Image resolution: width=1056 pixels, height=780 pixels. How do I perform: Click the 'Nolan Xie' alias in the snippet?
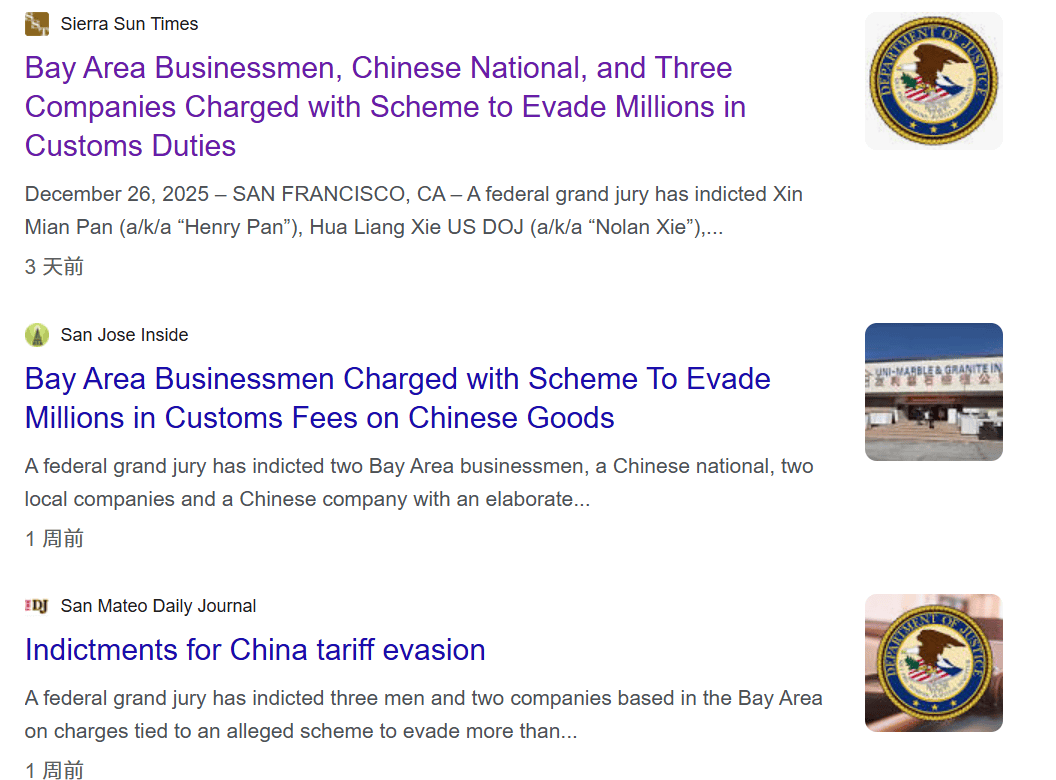[635, 228]
